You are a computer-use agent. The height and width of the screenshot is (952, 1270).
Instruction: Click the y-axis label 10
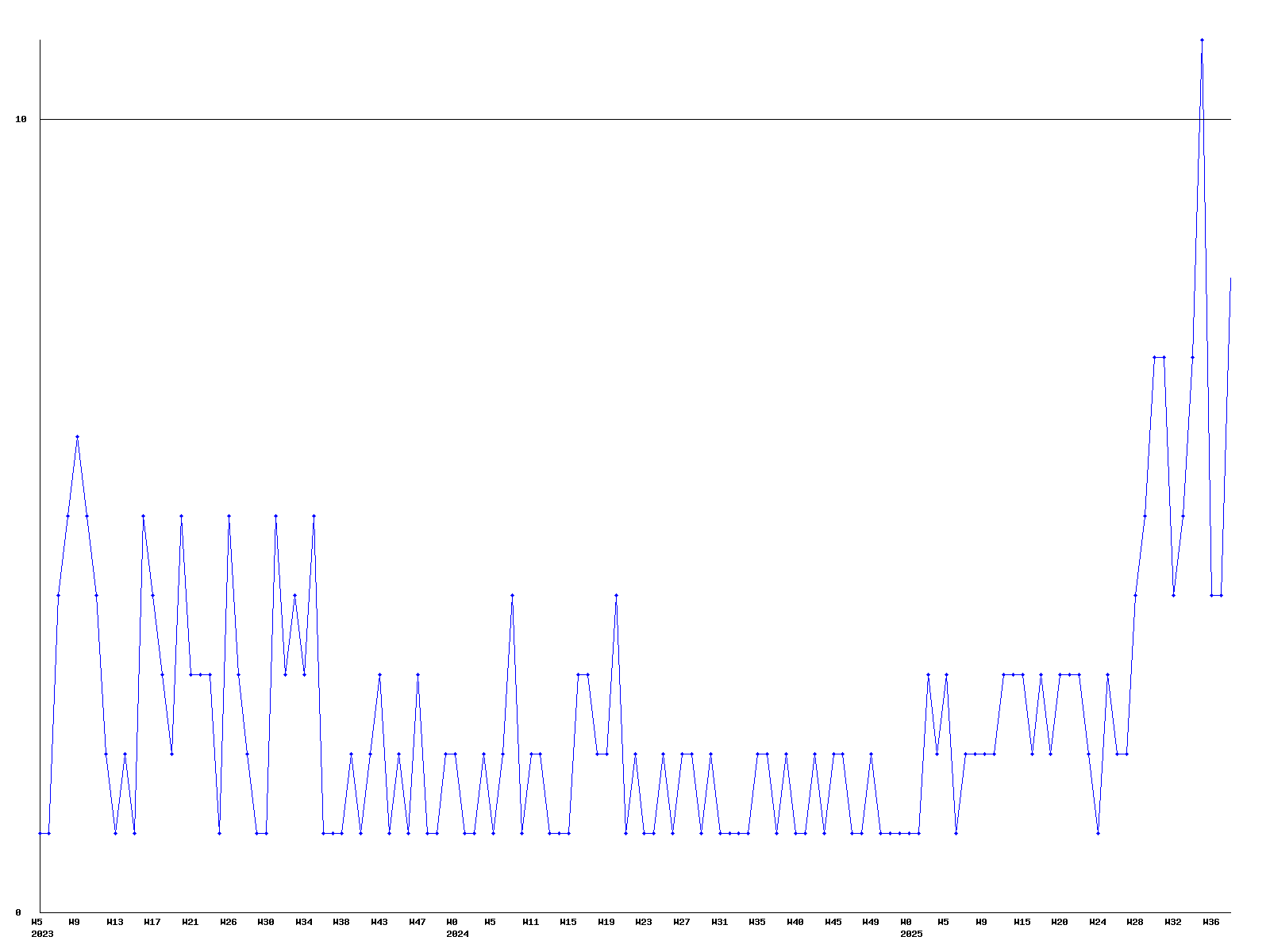pyautogui.click(x=21, y=119)
